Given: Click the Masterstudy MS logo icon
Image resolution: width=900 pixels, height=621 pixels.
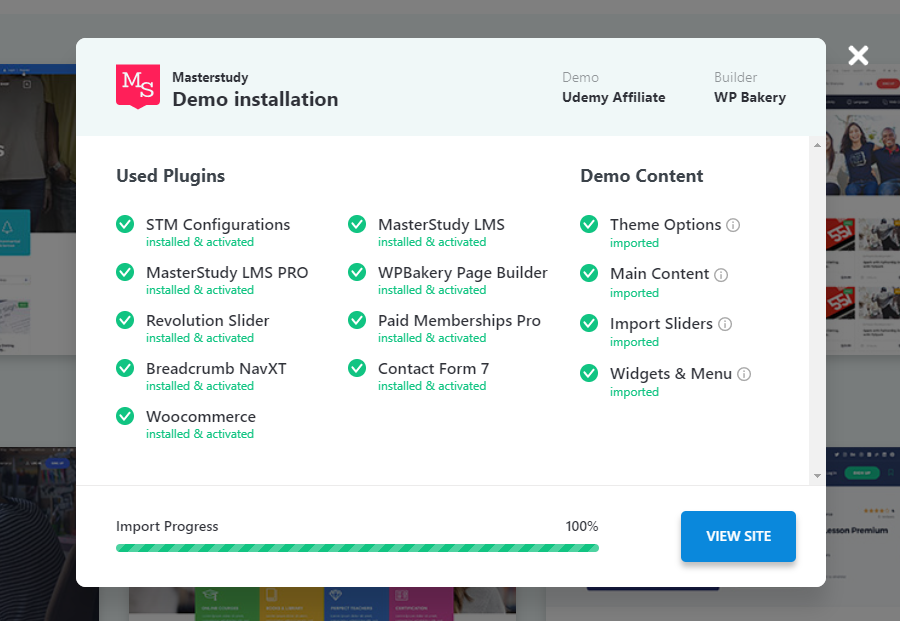Looking at the screenshot, I should pyautogui.click(x=138, y=86).
